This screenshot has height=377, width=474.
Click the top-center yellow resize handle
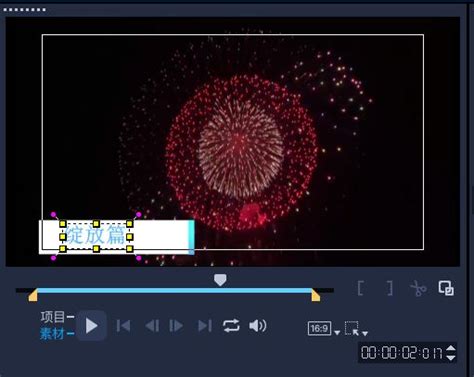tap(96, 223)
